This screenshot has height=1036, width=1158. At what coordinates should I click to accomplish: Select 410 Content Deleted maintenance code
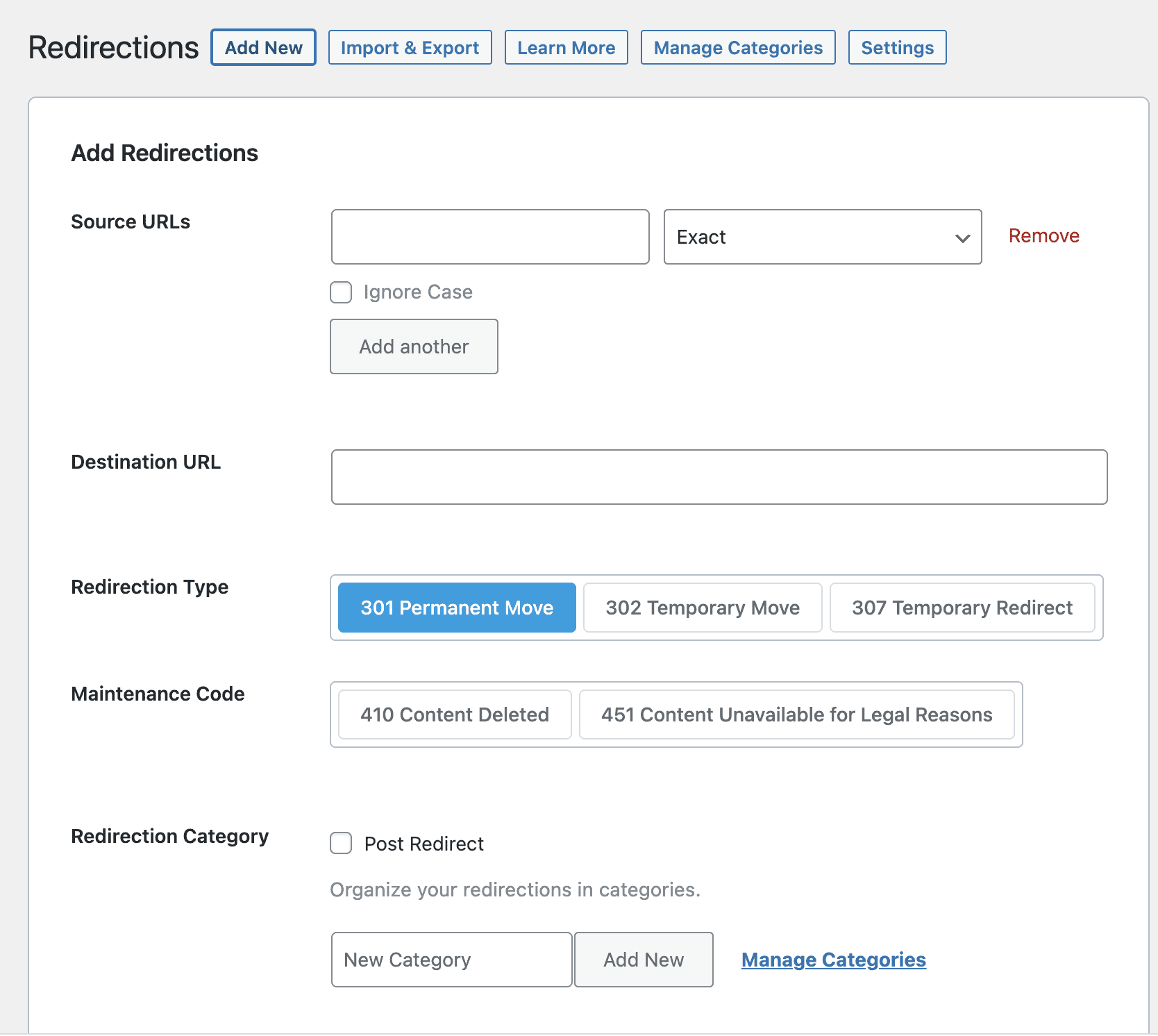coord(455,715)
